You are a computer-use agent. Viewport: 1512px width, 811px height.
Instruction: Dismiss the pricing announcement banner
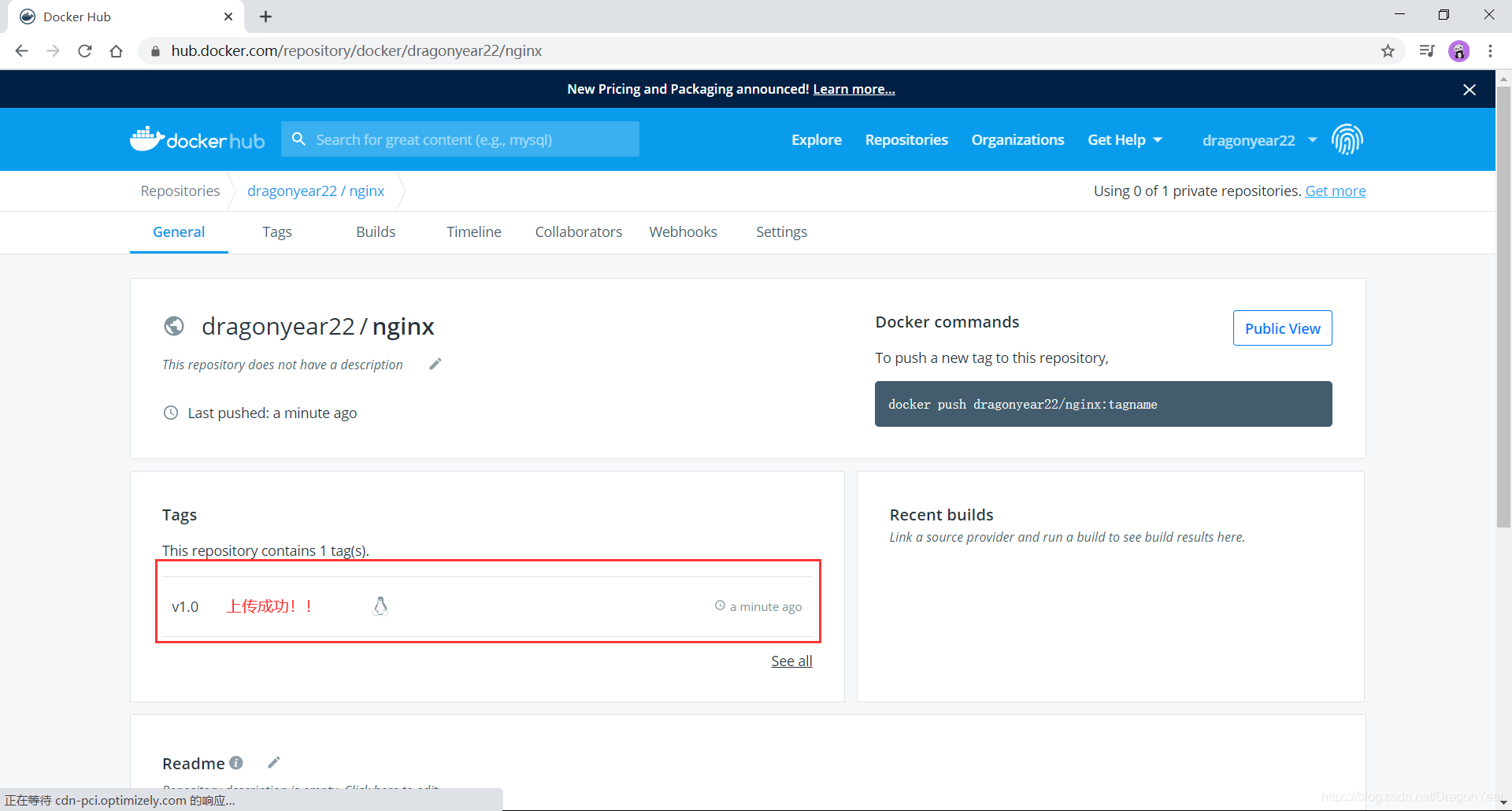tap(1469, 90)
